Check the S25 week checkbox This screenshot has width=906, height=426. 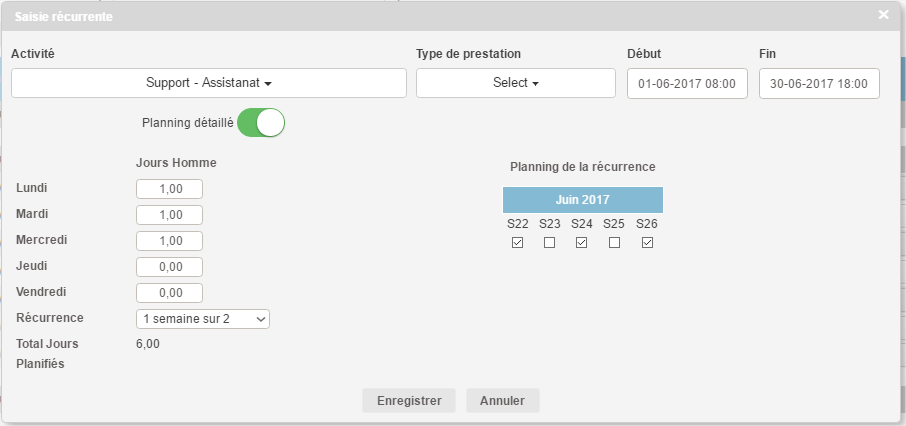coord(614,243)
